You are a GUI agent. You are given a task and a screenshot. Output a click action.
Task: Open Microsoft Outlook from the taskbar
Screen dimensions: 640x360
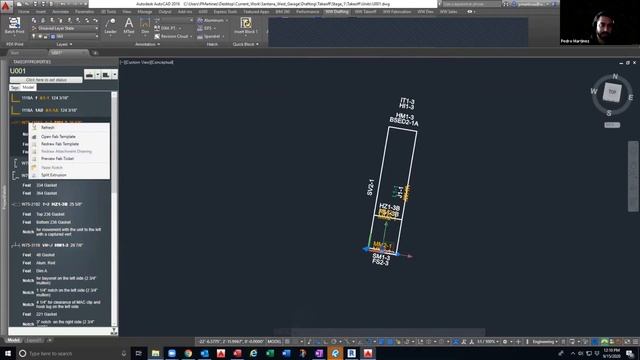click(204, 353)
